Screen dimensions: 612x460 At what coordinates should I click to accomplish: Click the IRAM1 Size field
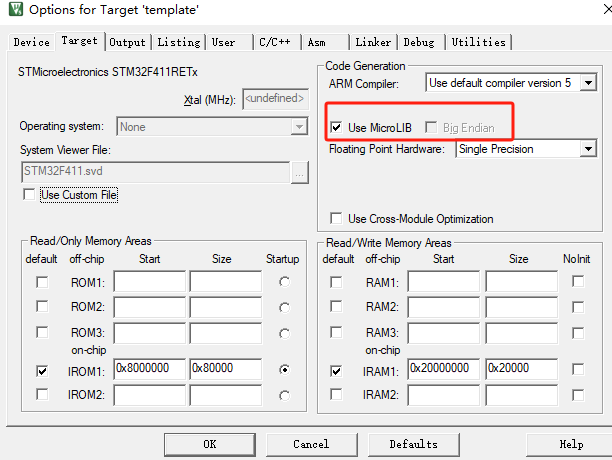pyautogui.click(x=520, y=369)
